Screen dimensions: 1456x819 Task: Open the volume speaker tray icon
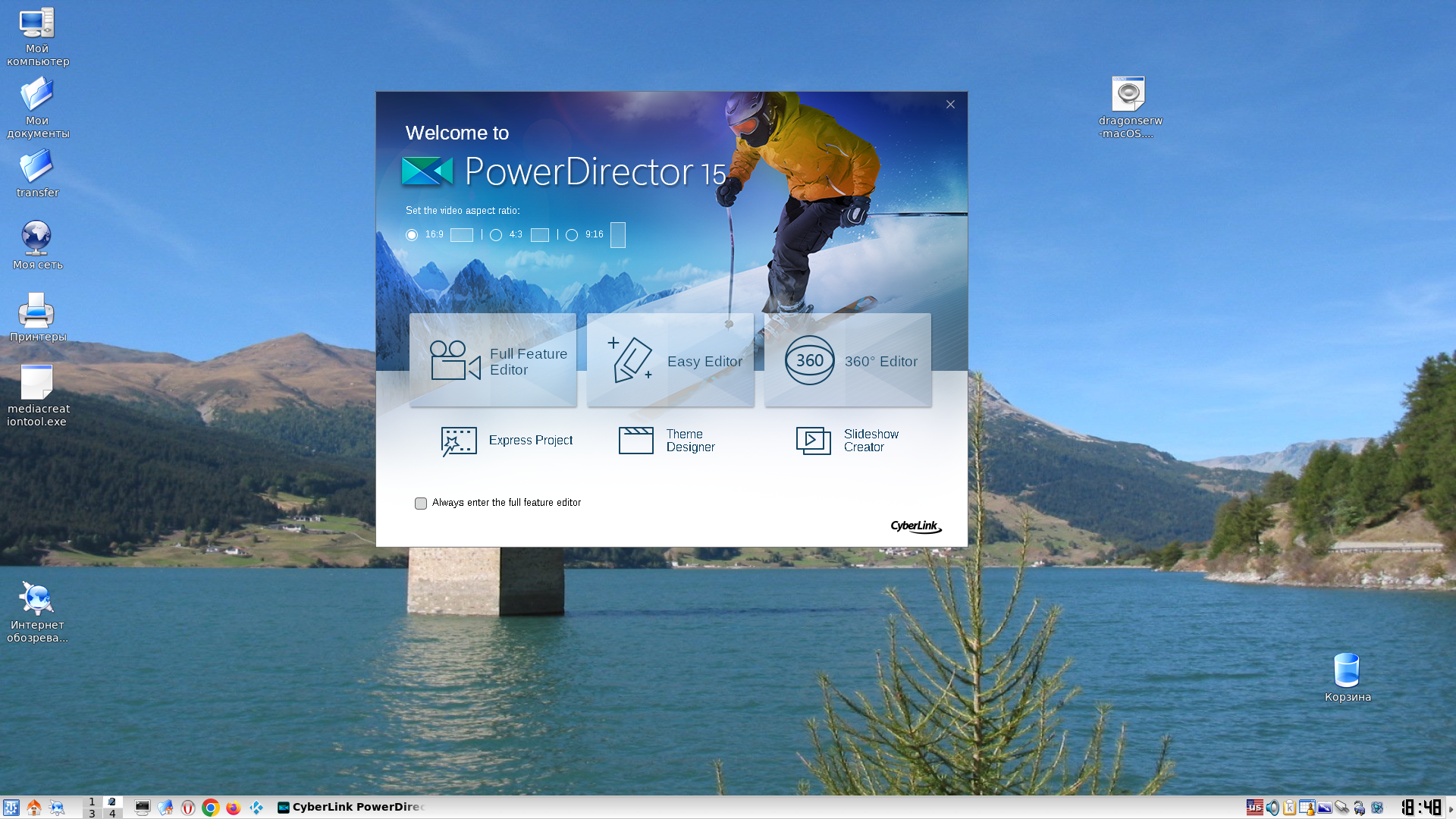[x=1272, y=808]
